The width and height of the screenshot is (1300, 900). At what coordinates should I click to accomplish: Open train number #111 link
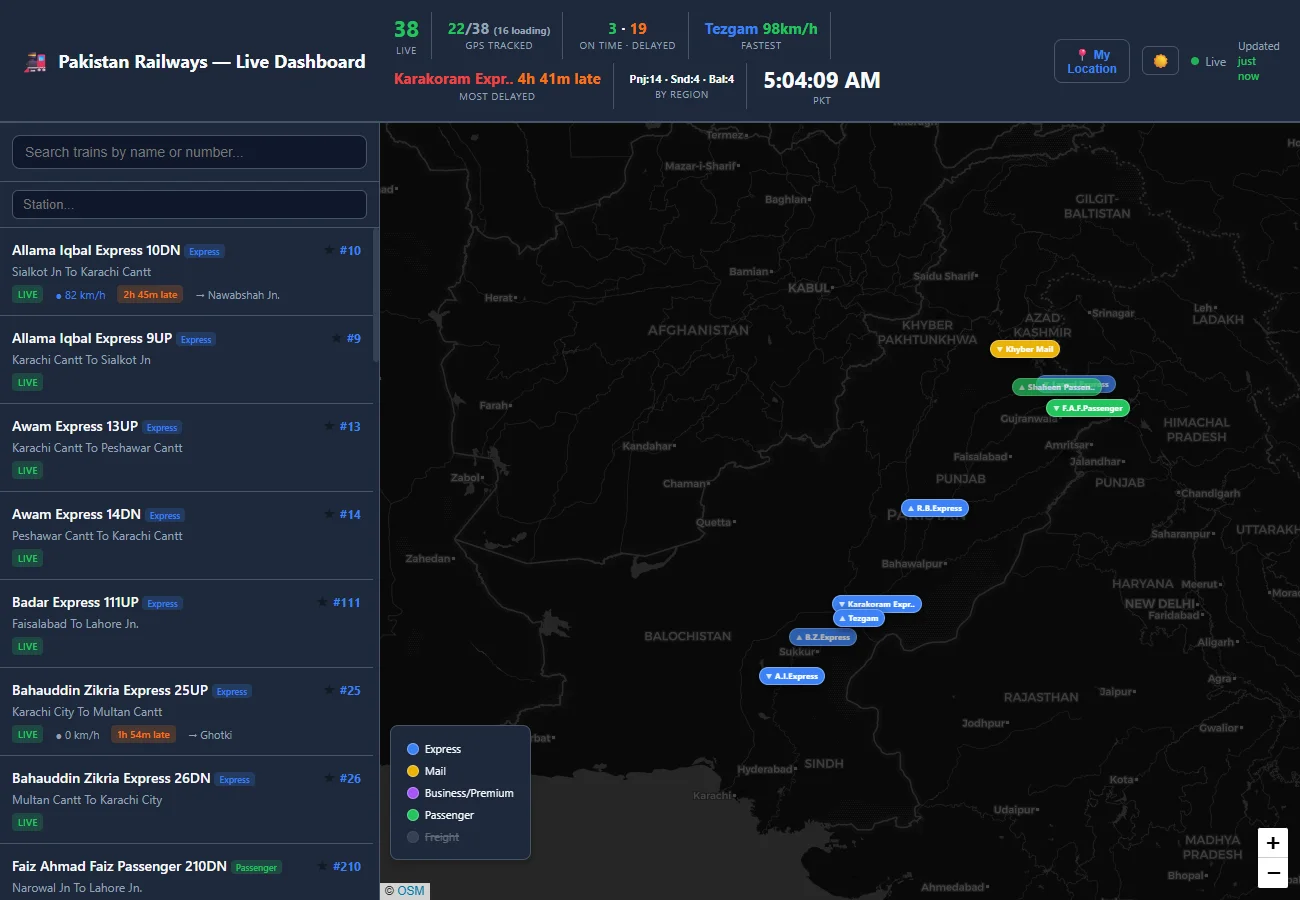click(347, 603)
